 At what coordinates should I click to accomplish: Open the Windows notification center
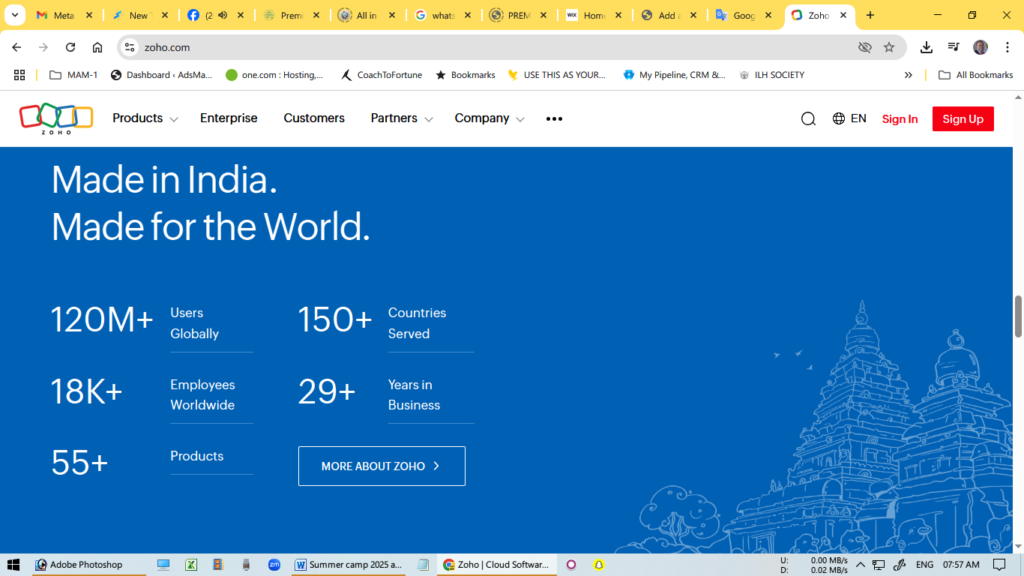[x=999, y=564]
